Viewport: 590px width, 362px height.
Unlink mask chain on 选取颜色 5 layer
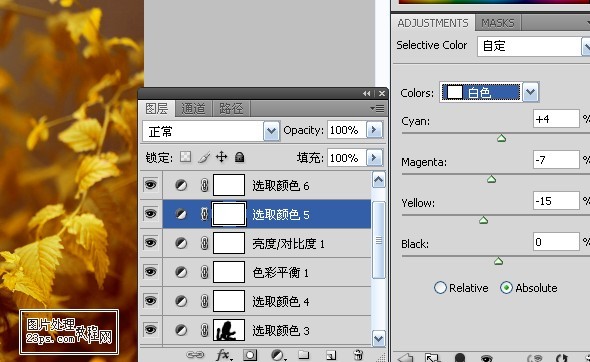click(204, 214)
